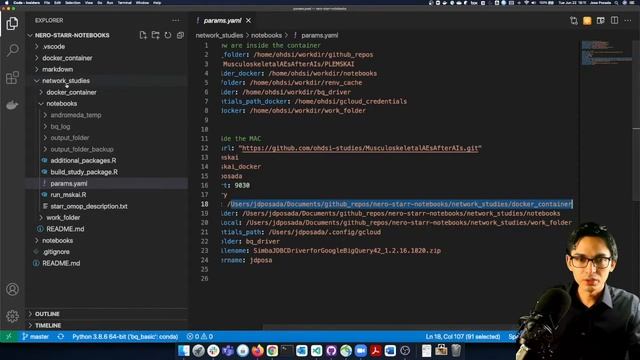The height and width of the screenshot is (360, 640).
Task: Open the Help menu
Action: point(157,3)
